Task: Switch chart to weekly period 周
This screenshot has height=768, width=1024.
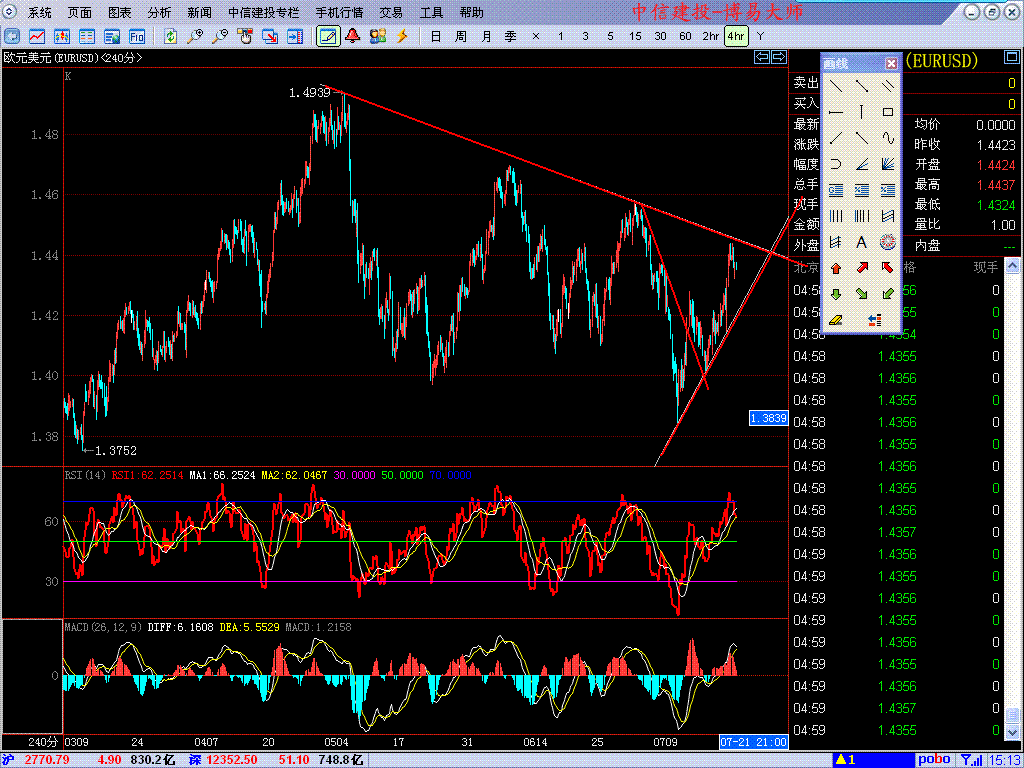Action: tap(460, 37)
